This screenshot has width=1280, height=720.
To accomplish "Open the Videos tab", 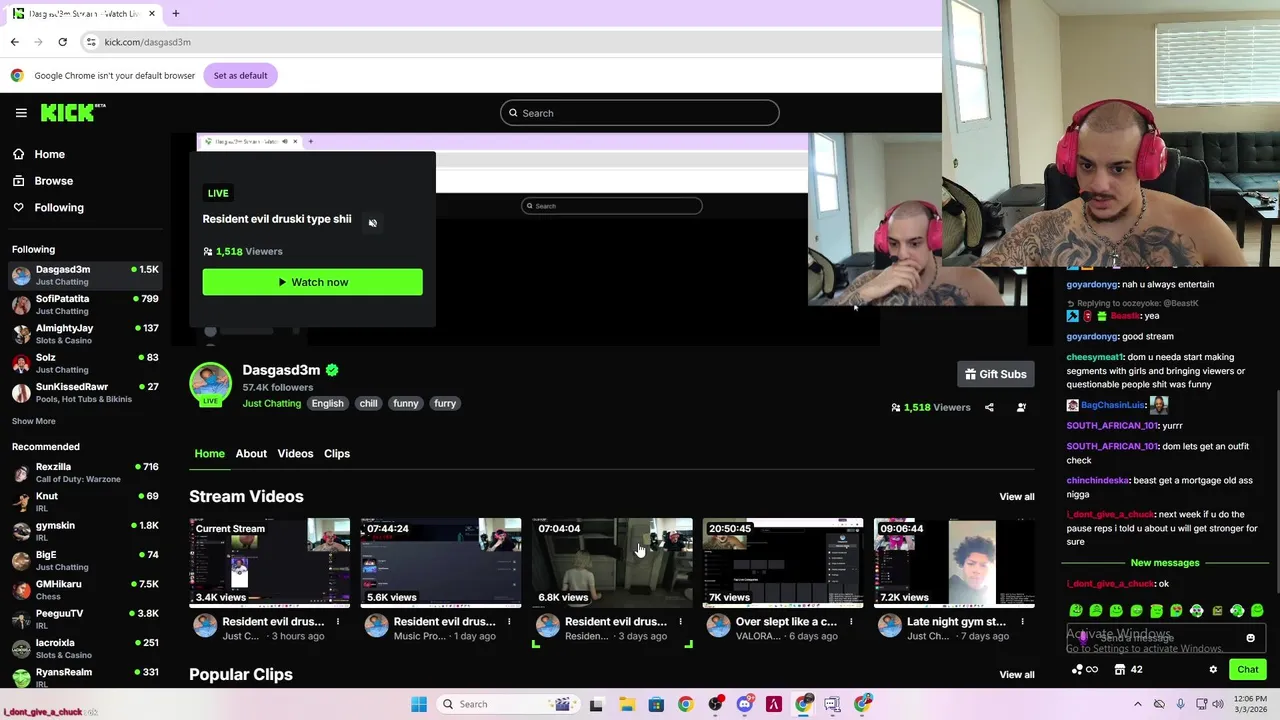I will coord(295,454).
